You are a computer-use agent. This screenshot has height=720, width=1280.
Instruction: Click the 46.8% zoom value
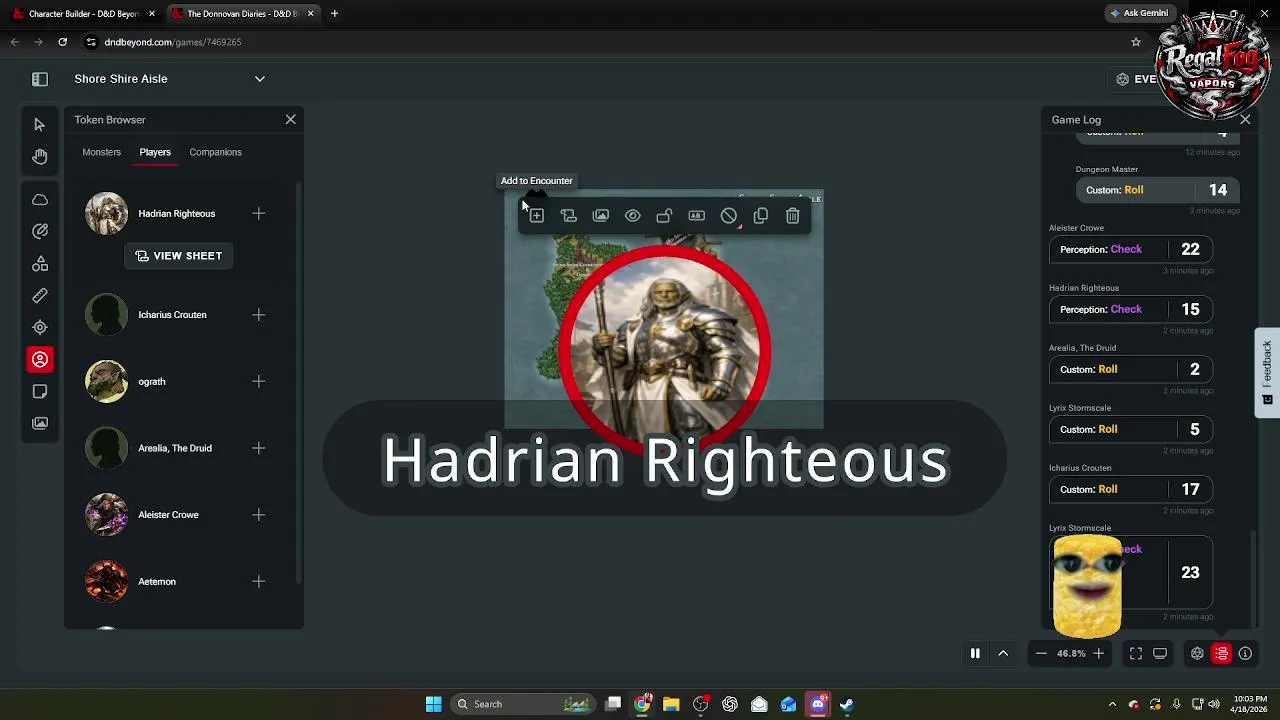pyautogui.click(x=1071, y=654)
